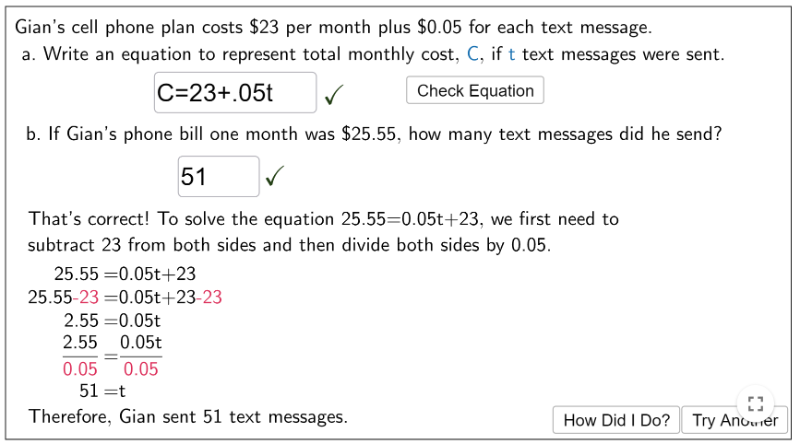Click the blue variable C in part a
The height and width of the screenshot is (444, 800).
[x=472, y=54]
